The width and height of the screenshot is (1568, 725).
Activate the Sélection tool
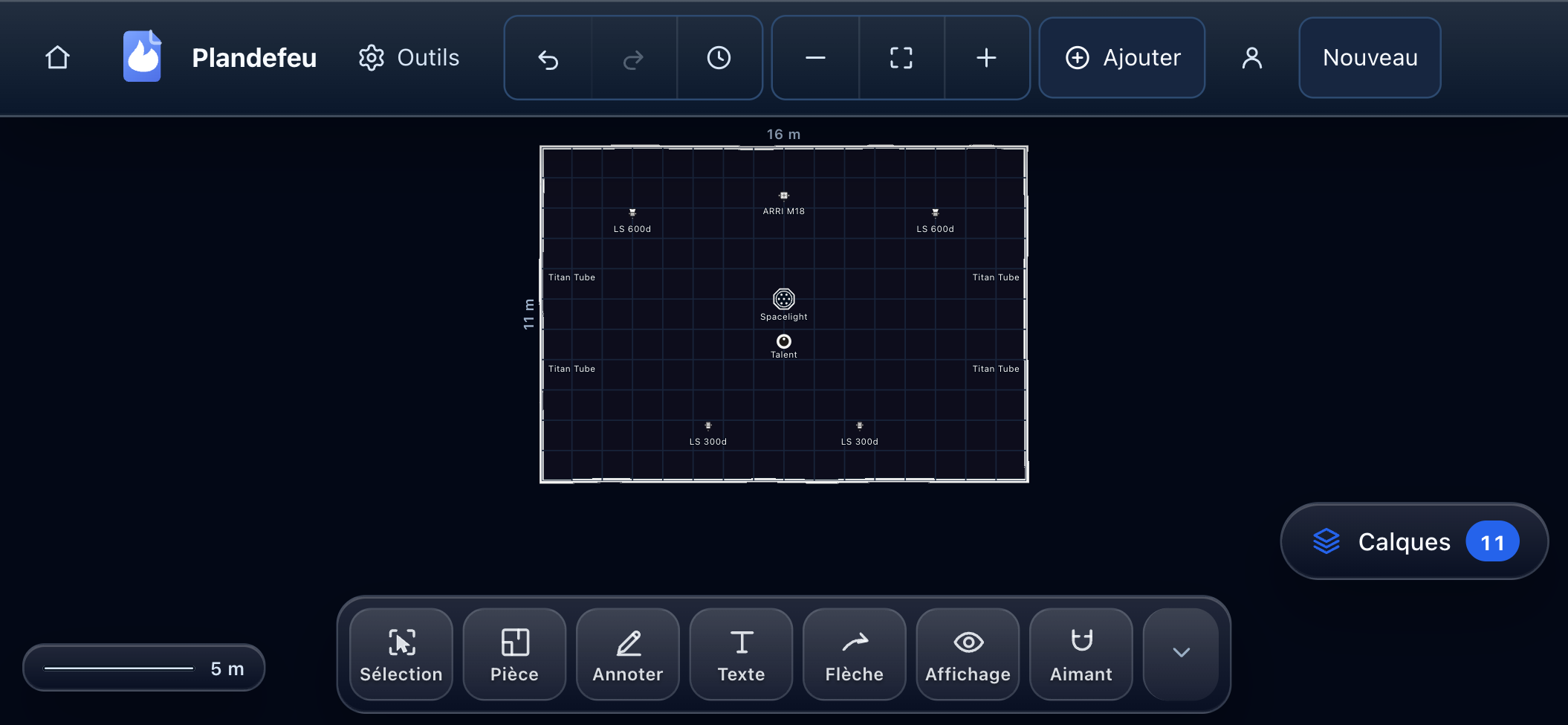[401, 654]
